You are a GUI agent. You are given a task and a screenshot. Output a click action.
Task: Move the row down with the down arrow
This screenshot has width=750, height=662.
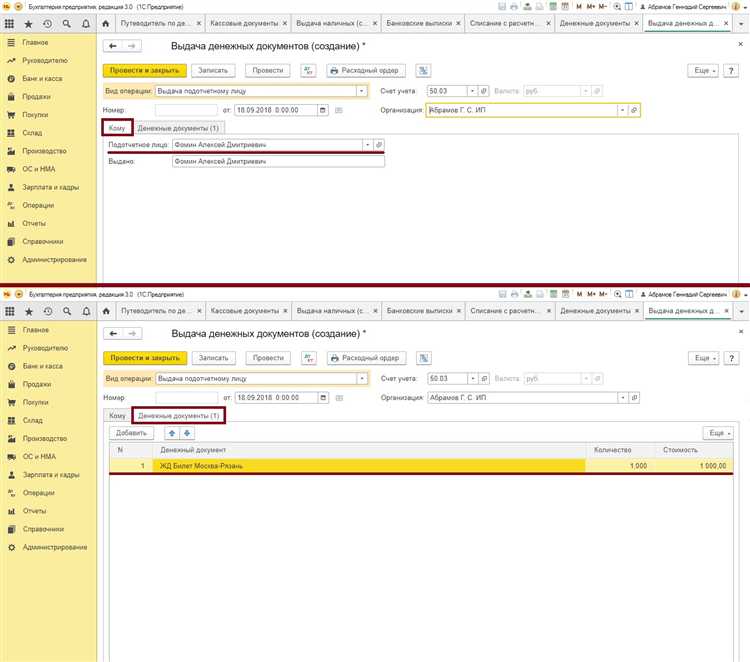pos(186,433)
